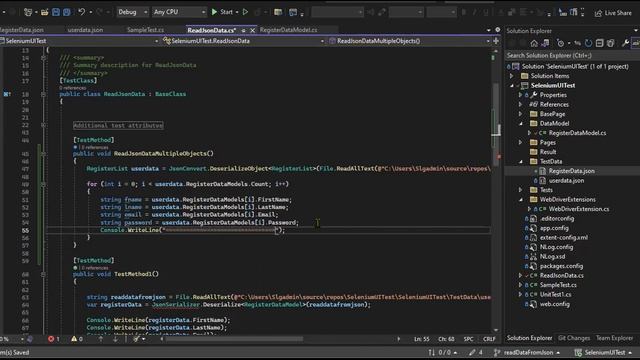The image size is (640, 360).
Task: Select the extent-config.xml file
Action: (564, 238)
